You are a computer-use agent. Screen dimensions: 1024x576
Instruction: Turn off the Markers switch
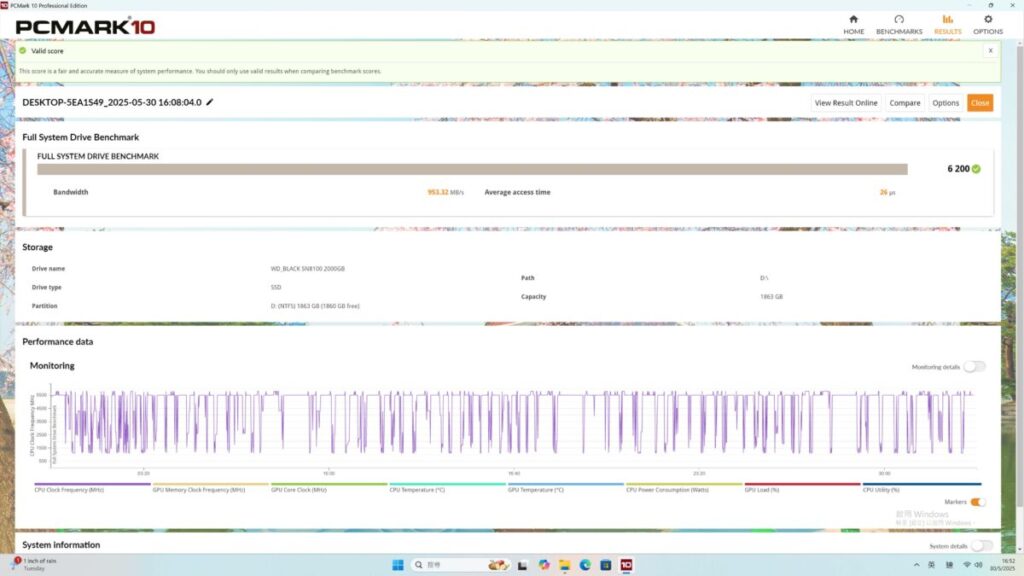(978, 502)
